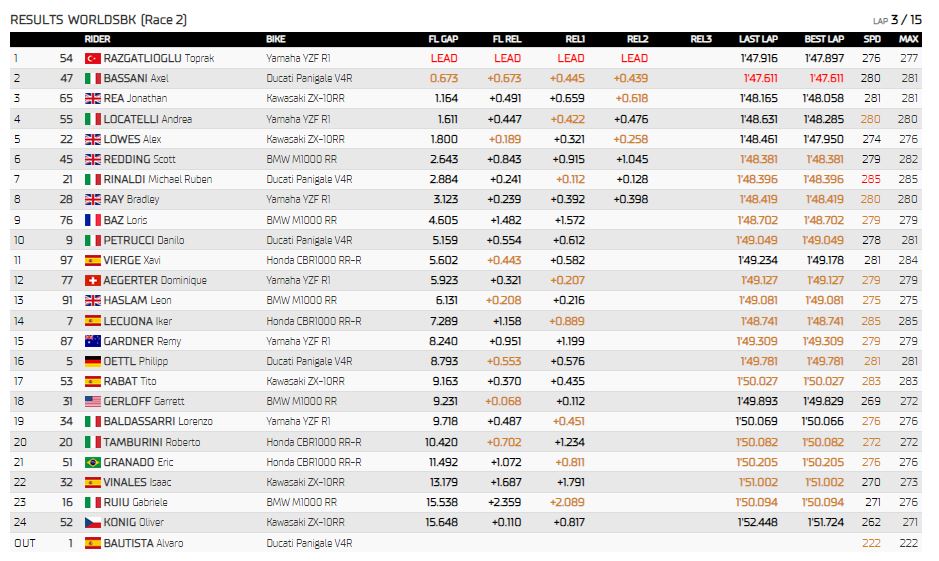Screen dimensions: 939x561
Task: Click the German flag next to Oettl
Action: pos(93,361)
